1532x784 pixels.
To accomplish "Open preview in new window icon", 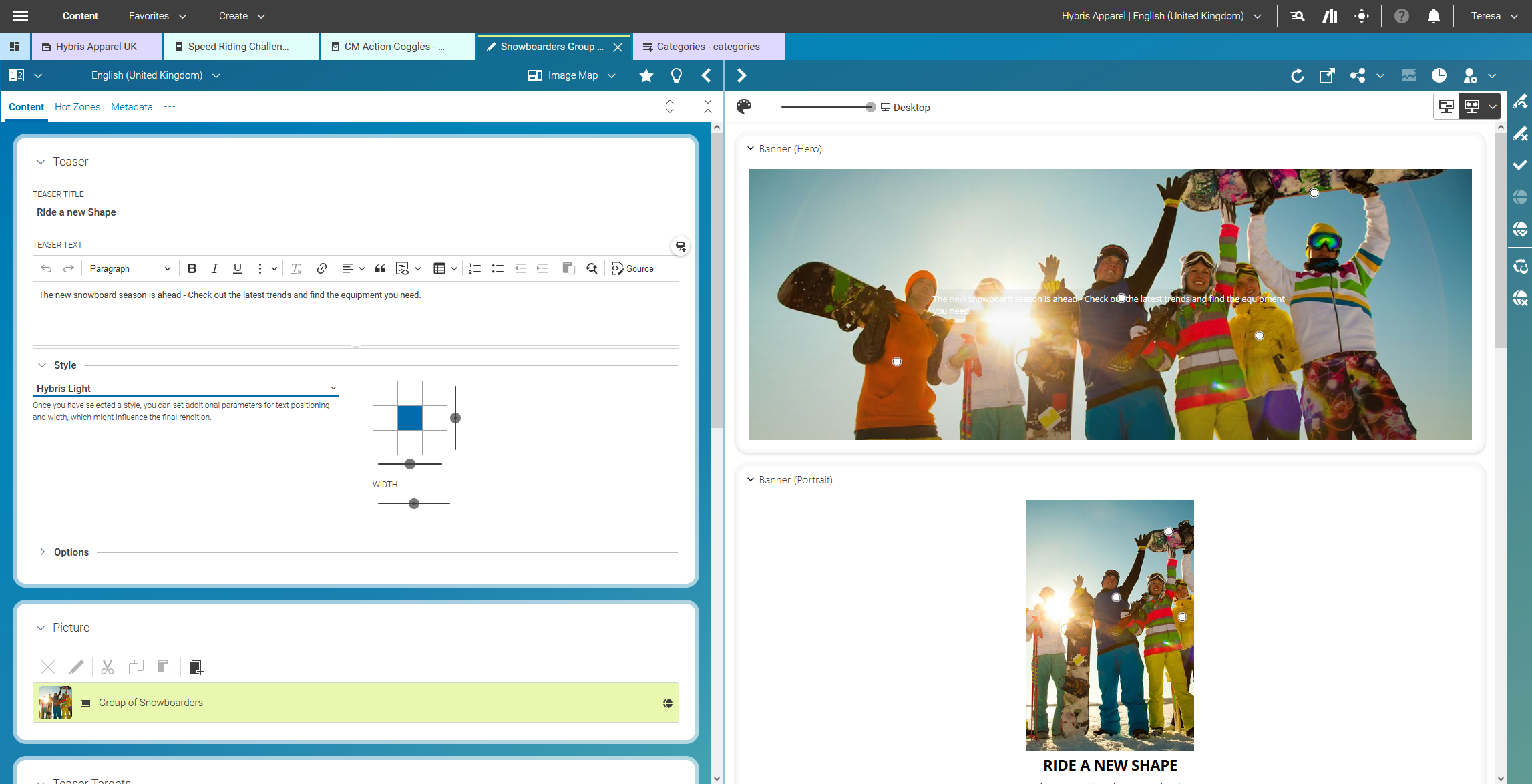I will coord(1327,75).
